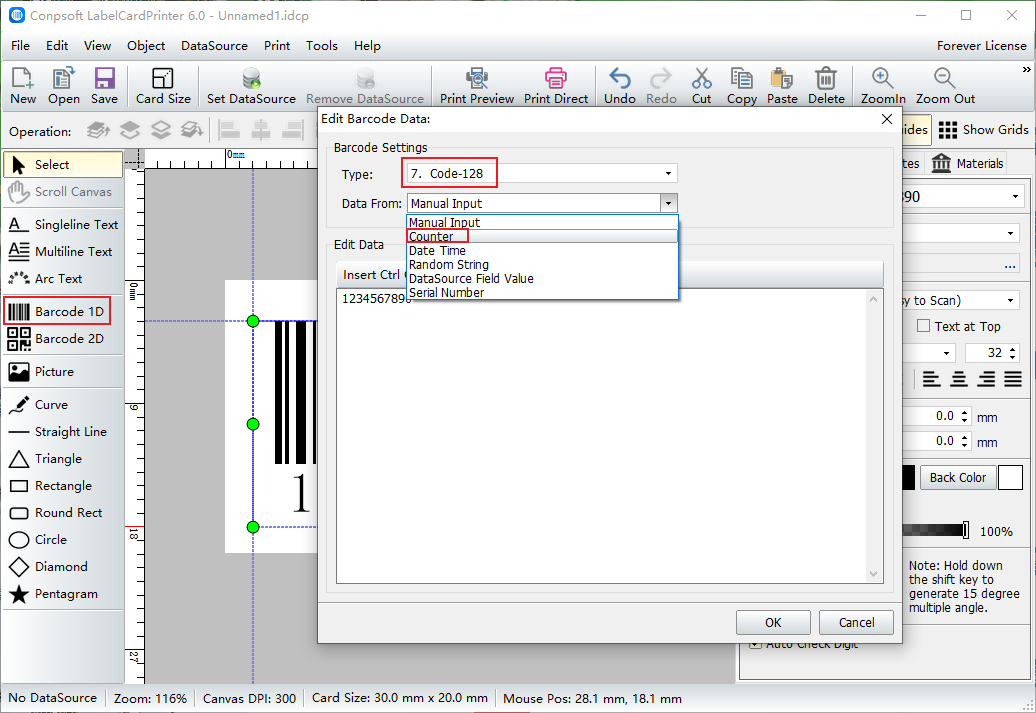Click Set DataSource toolbar icon

(251, 85)
